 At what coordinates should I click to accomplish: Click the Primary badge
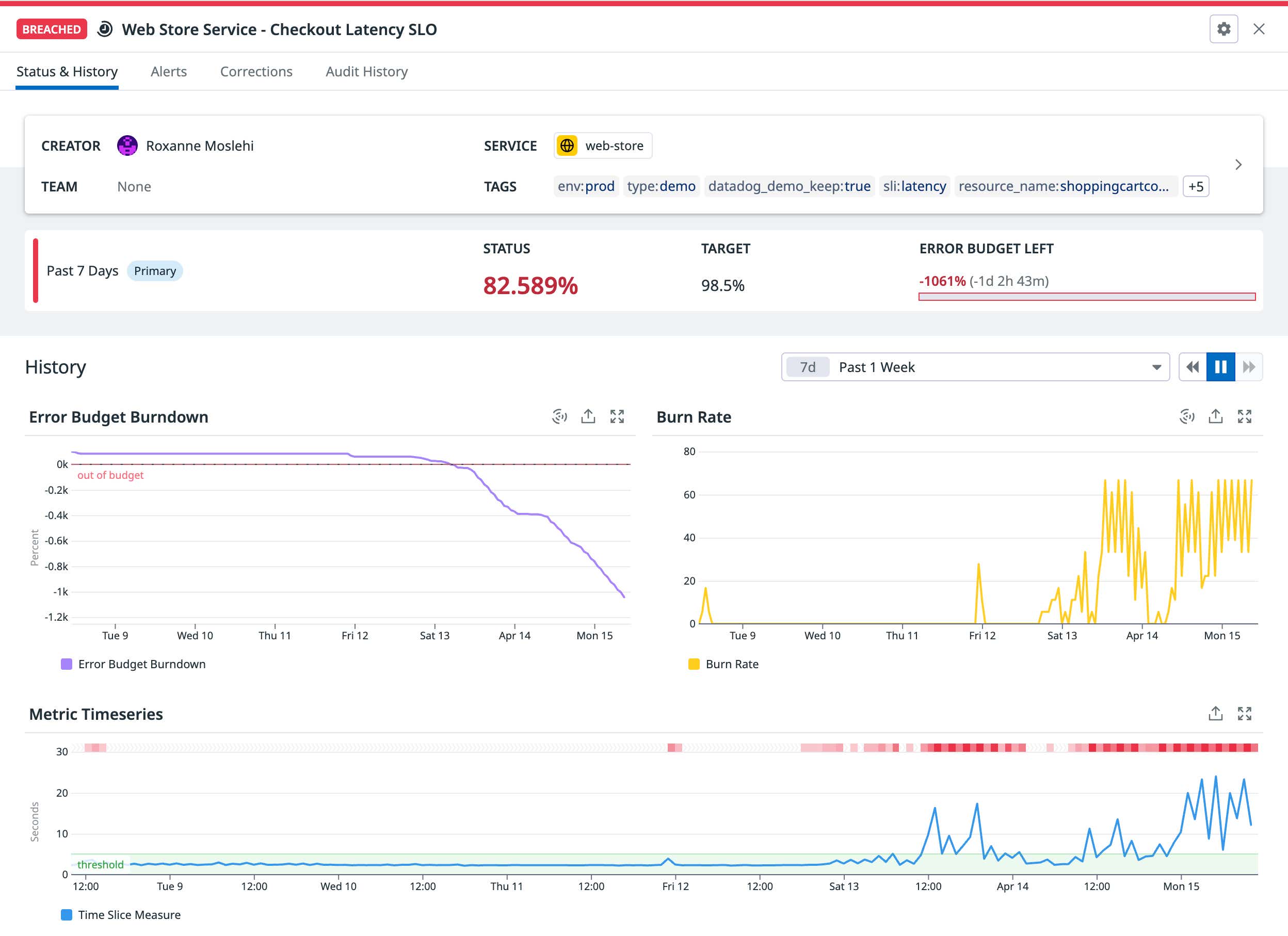click(154, 271)
